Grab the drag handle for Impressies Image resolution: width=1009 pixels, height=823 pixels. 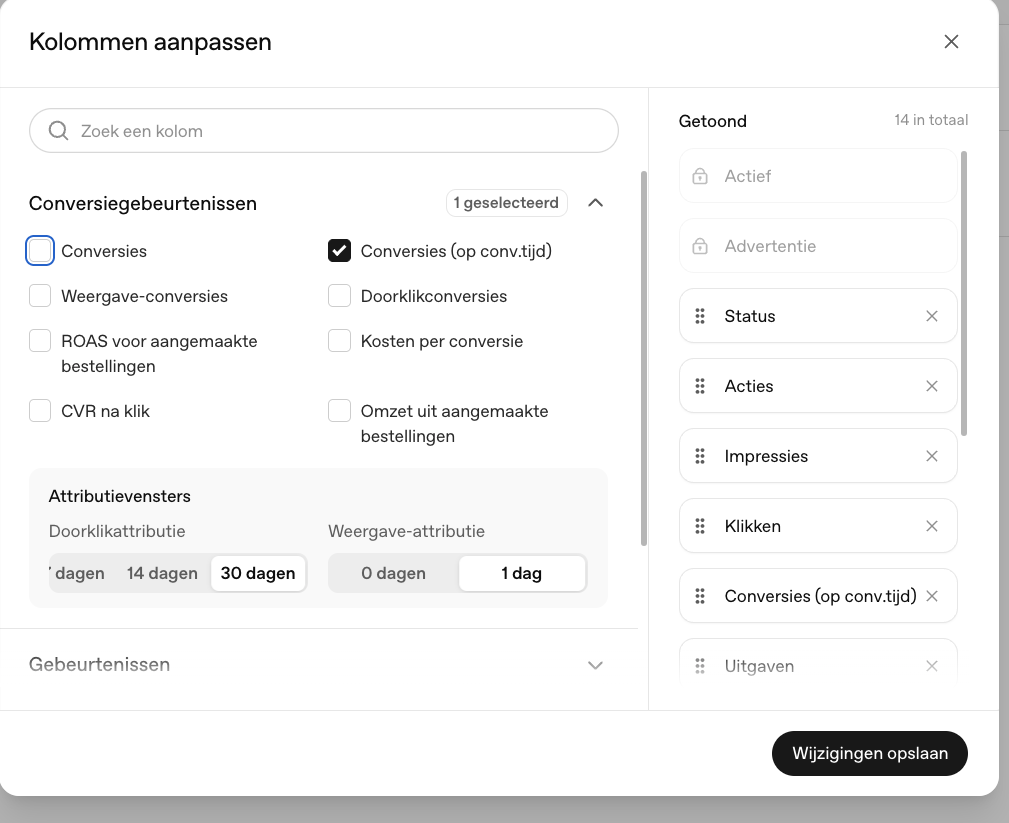700,456
